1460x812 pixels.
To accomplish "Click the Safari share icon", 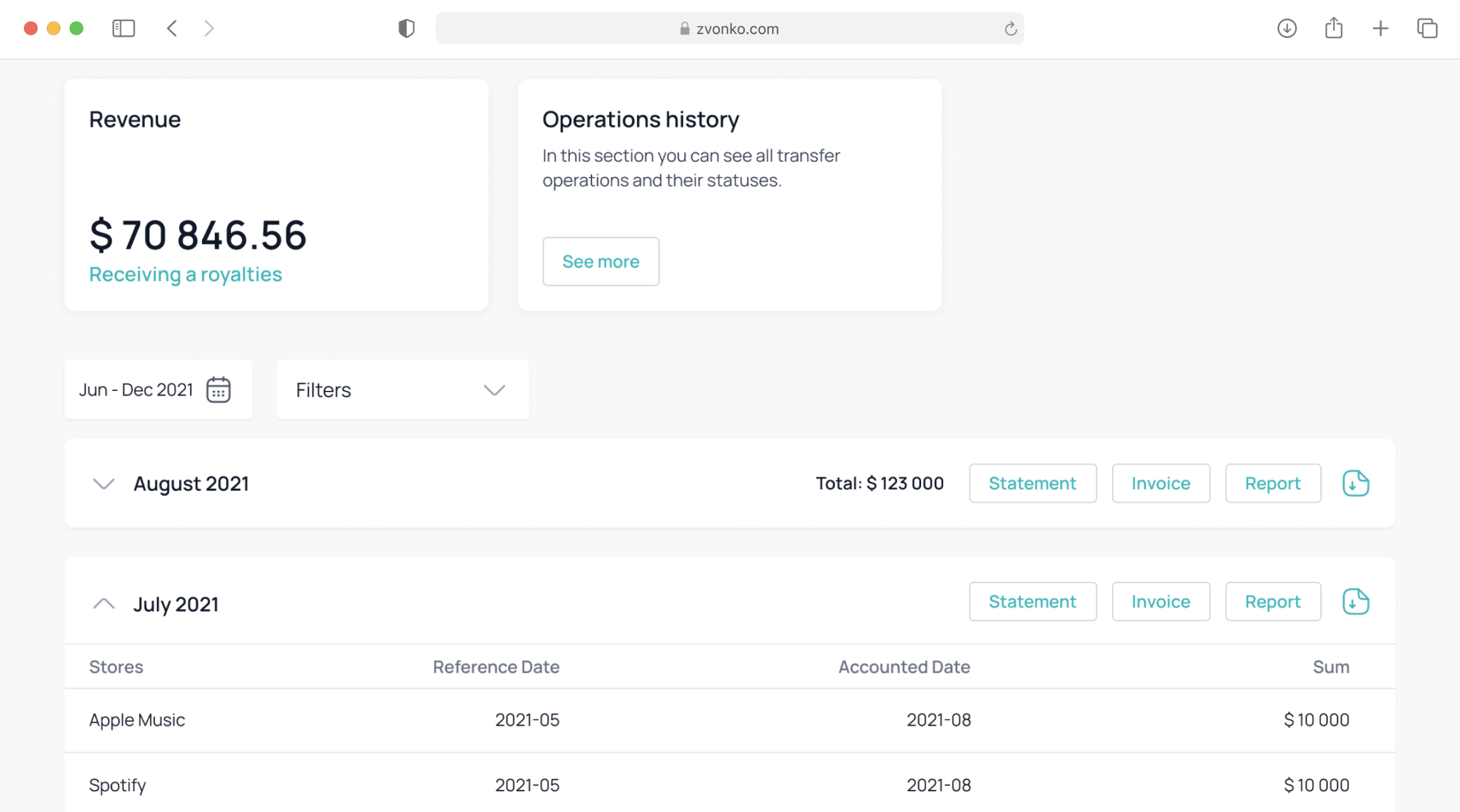I will [1333, 28].
